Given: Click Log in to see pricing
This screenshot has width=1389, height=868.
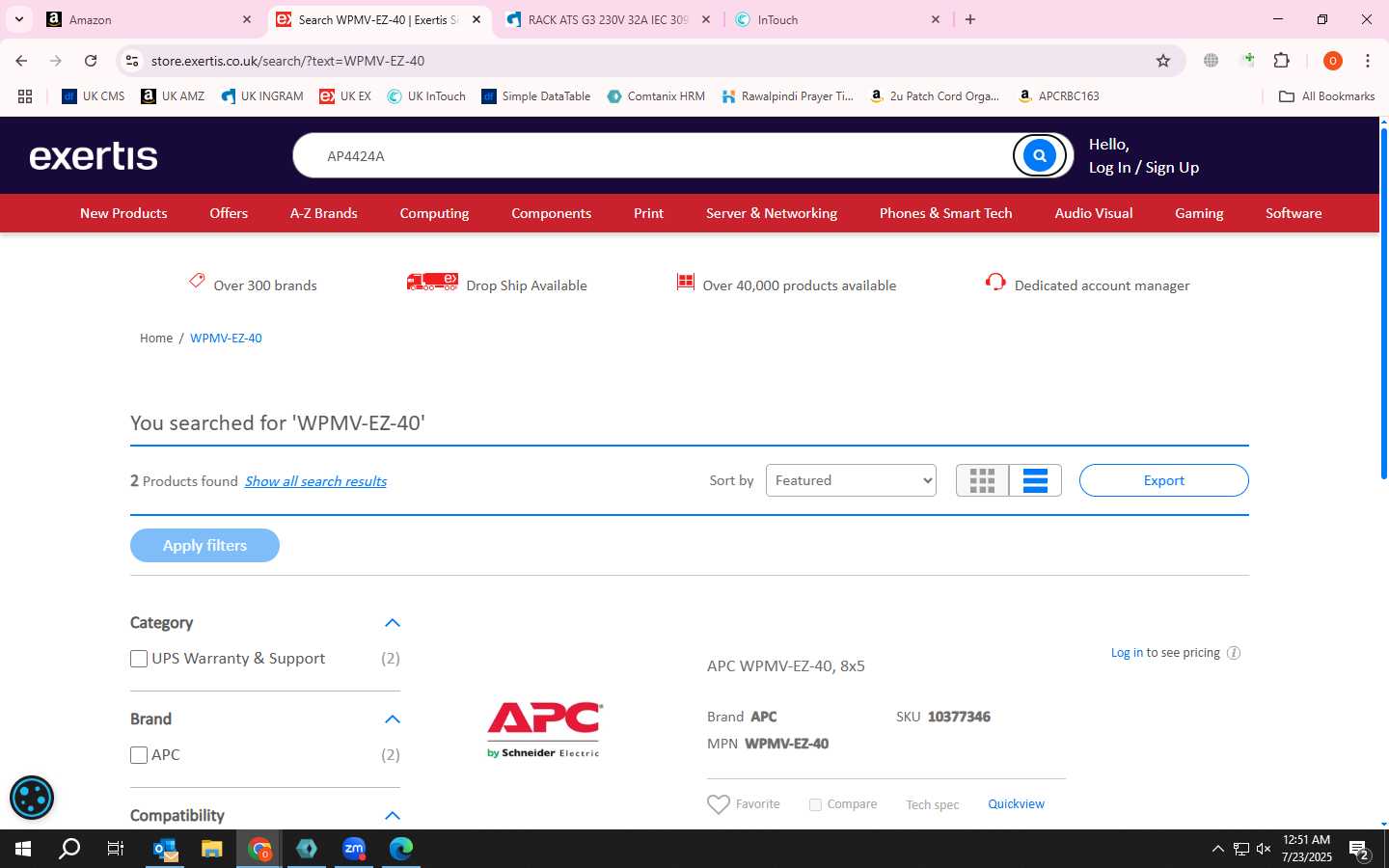Looking at the screenshot, I should [x=1127, y=653].
